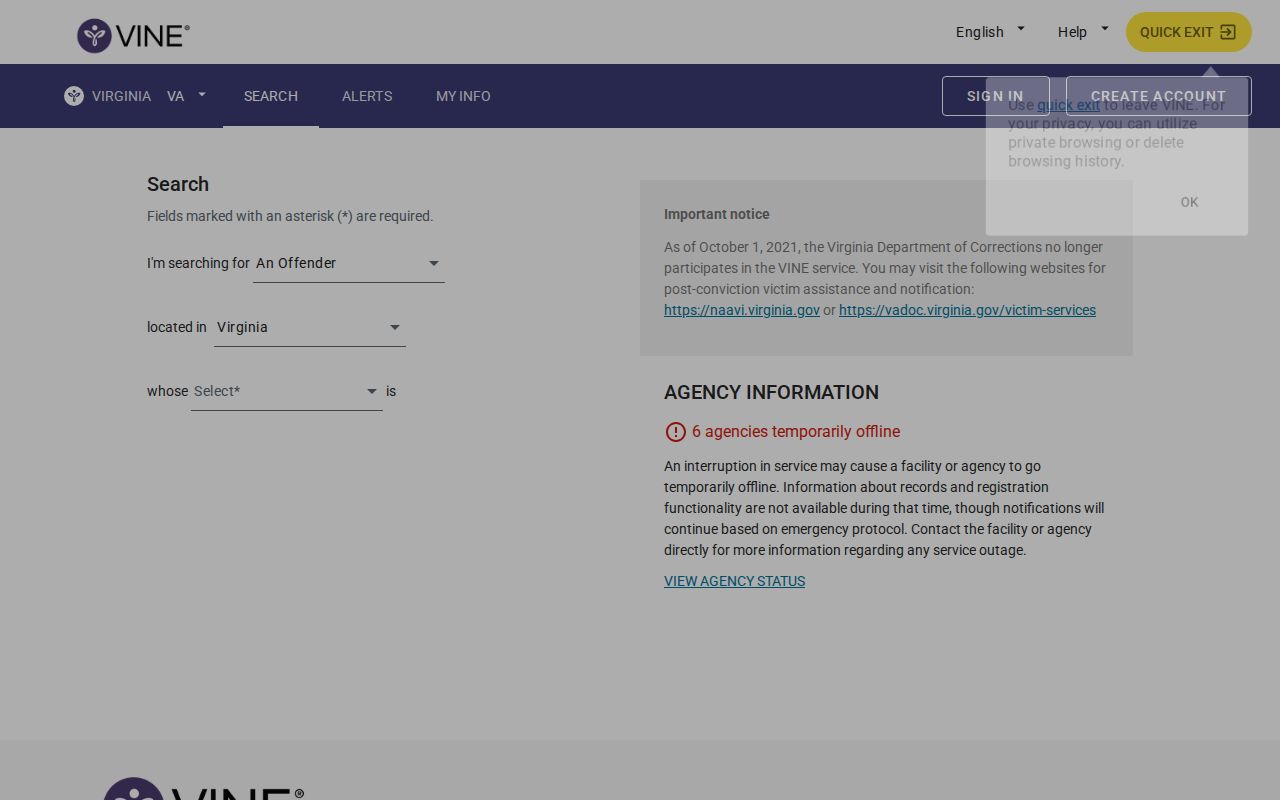The width and height of the screenshot is (1280, 800).
Task: Follow the 'quick exit' link in the tooltip
Action: [1068, 105]
